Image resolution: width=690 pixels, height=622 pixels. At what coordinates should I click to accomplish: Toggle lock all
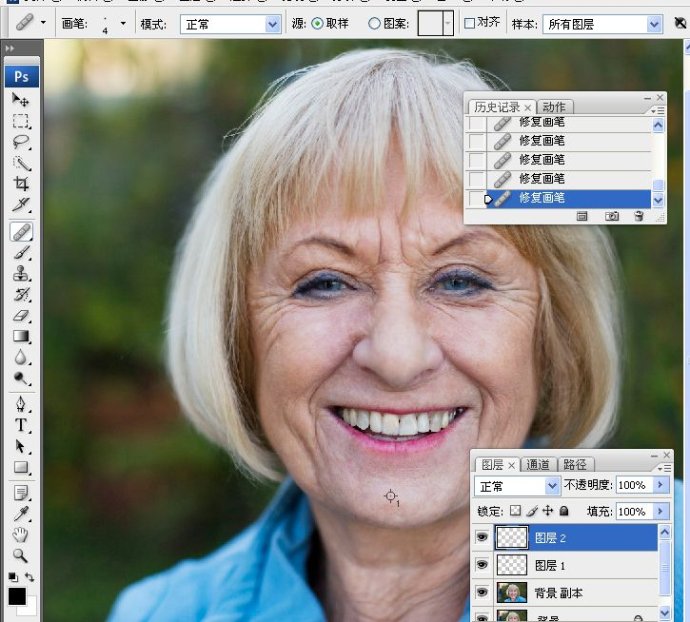tap(564, 511)
